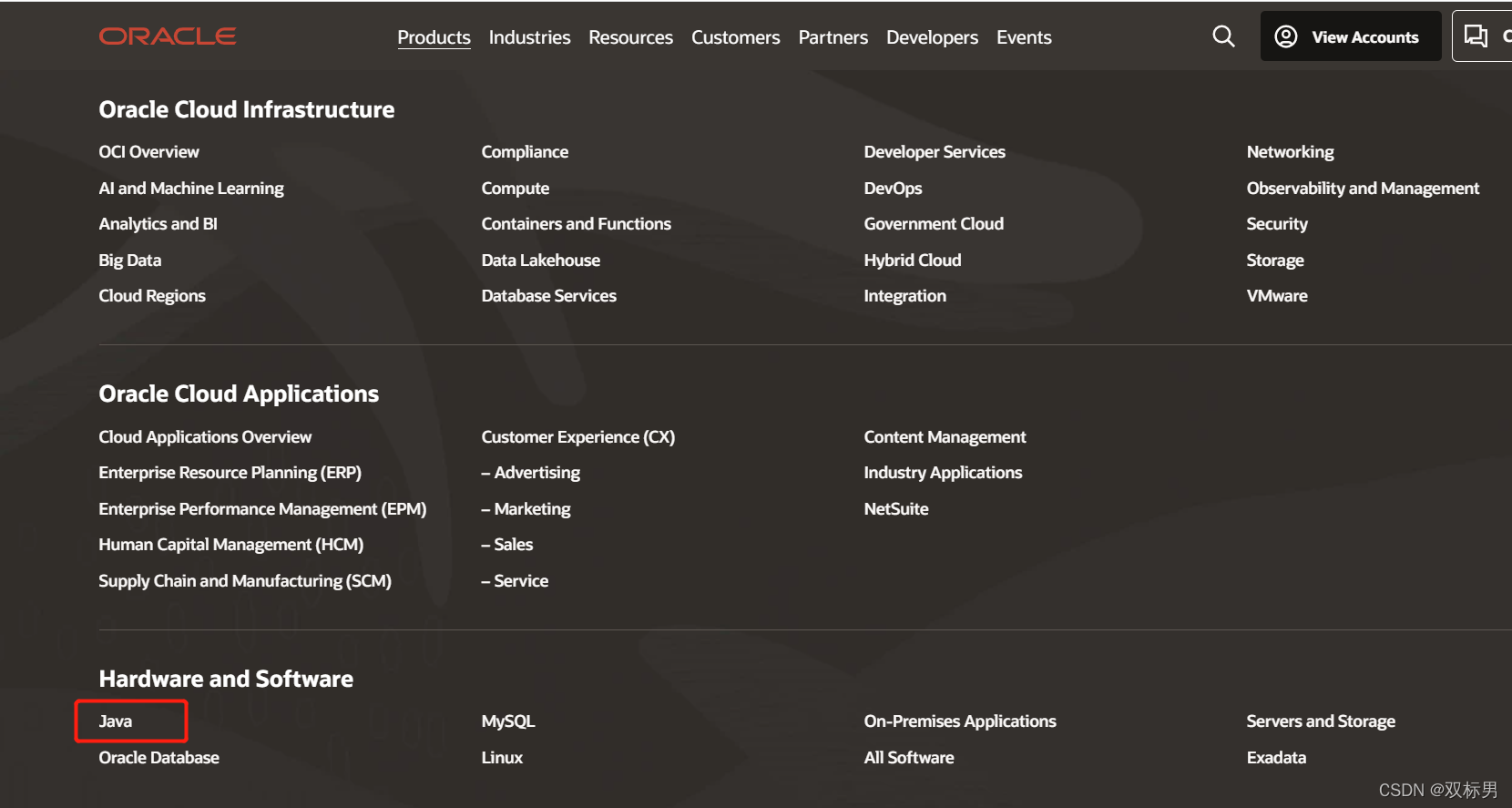This screenshot has height=808, width=1512.
Task: Visit Cloud Regions page
Action: pos(152,296)
